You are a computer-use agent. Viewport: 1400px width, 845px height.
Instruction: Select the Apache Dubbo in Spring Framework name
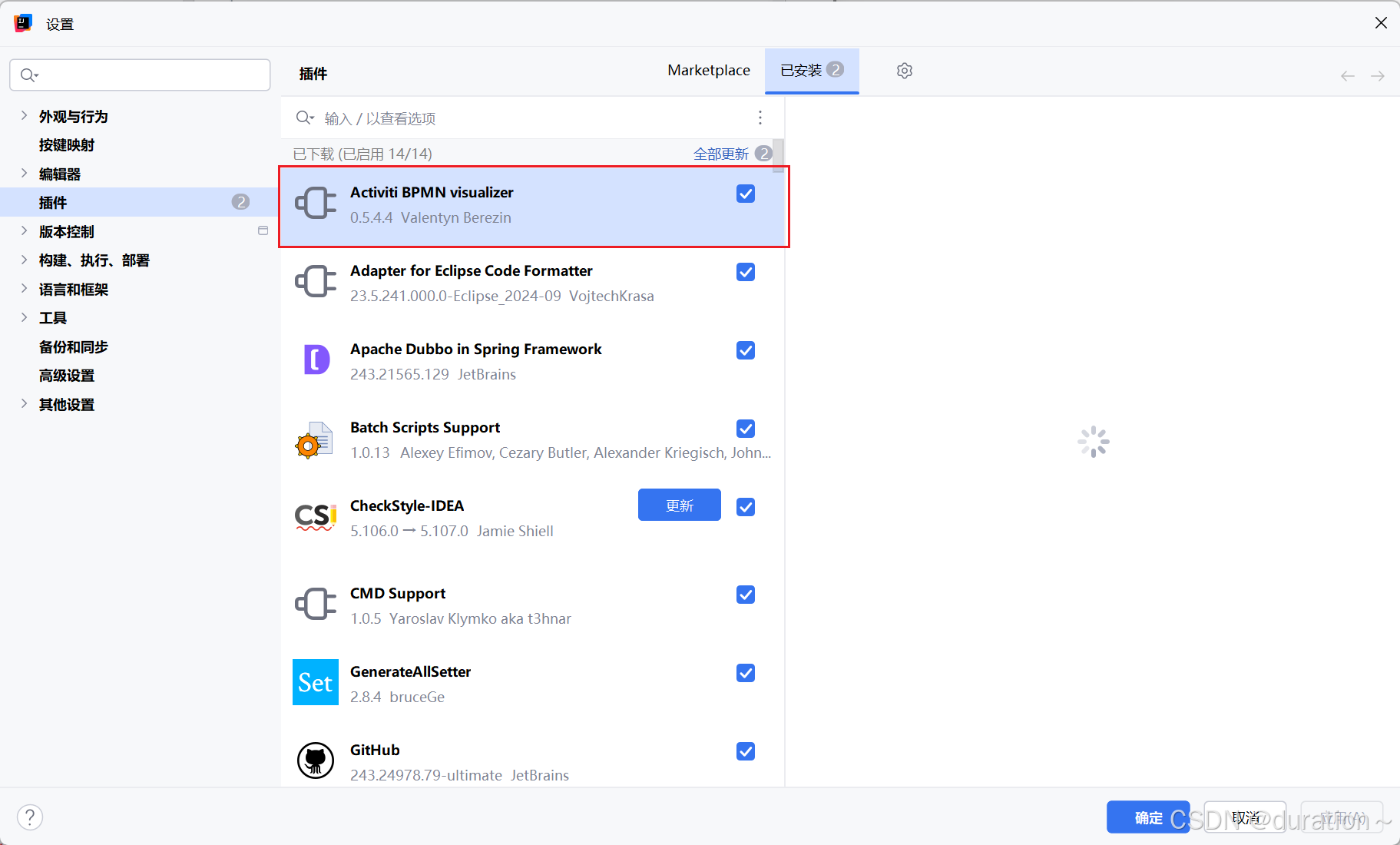pos(476,349)
